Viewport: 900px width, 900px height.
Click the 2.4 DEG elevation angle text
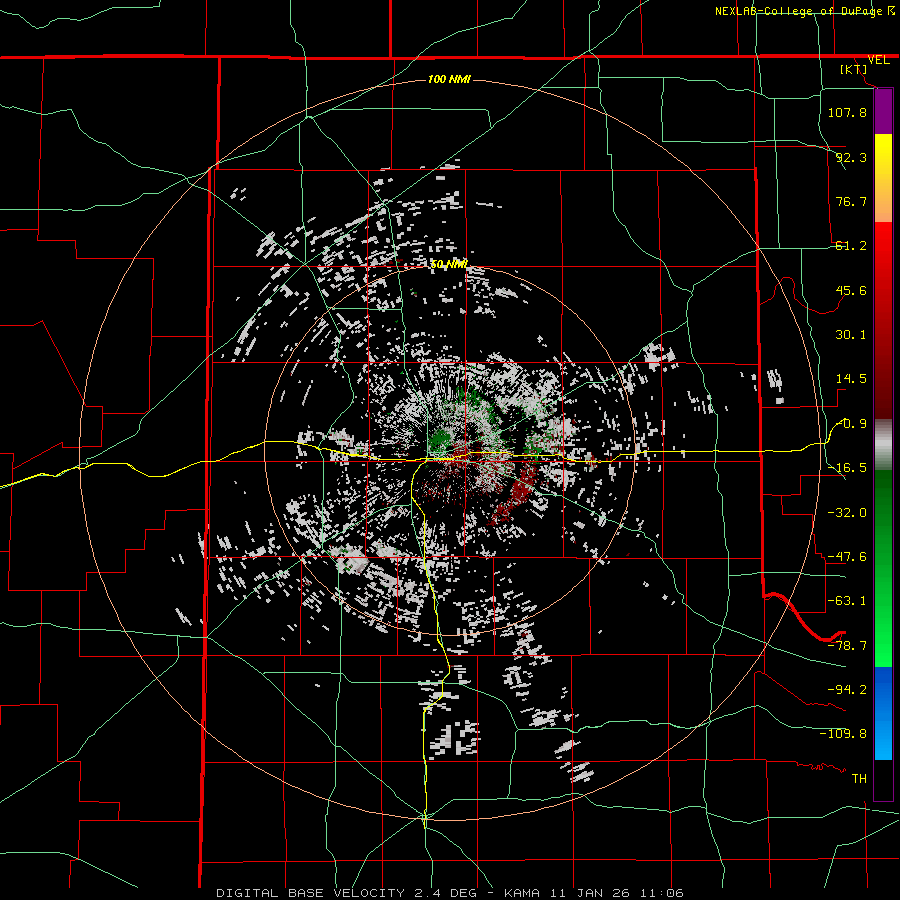point(445,893)
